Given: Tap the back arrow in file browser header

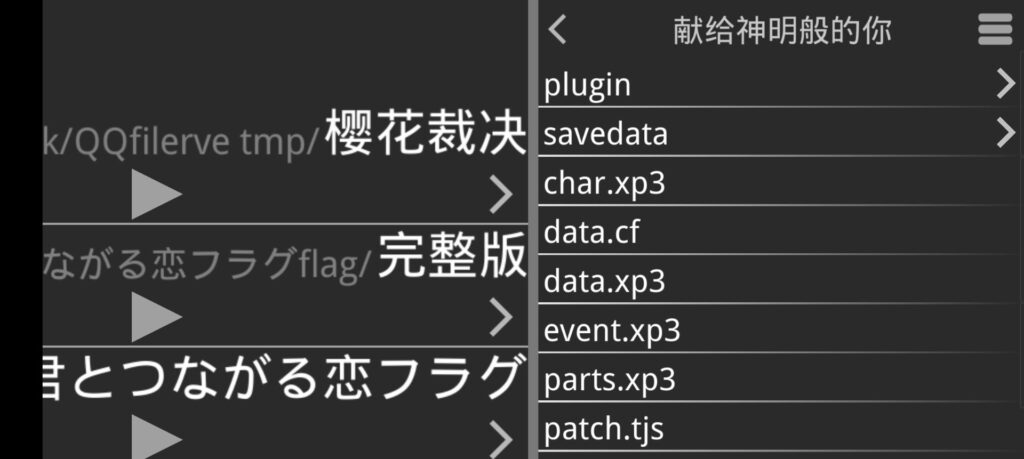Looking at the screenshot, I should (x=557, y=30).
